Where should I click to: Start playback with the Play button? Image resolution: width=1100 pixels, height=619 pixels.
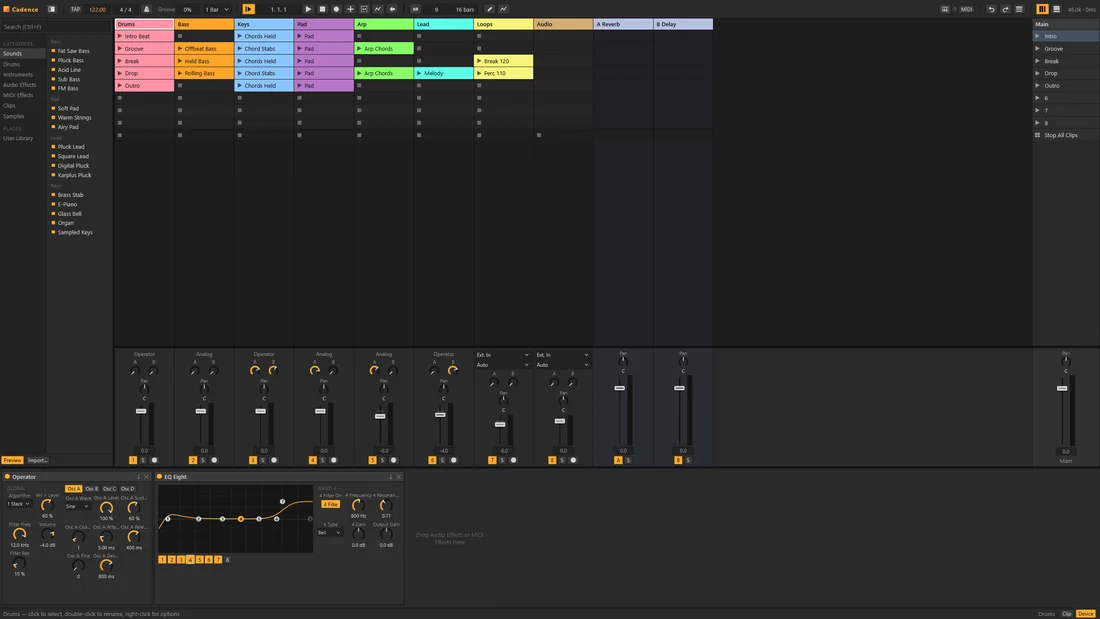coord(308,9)
